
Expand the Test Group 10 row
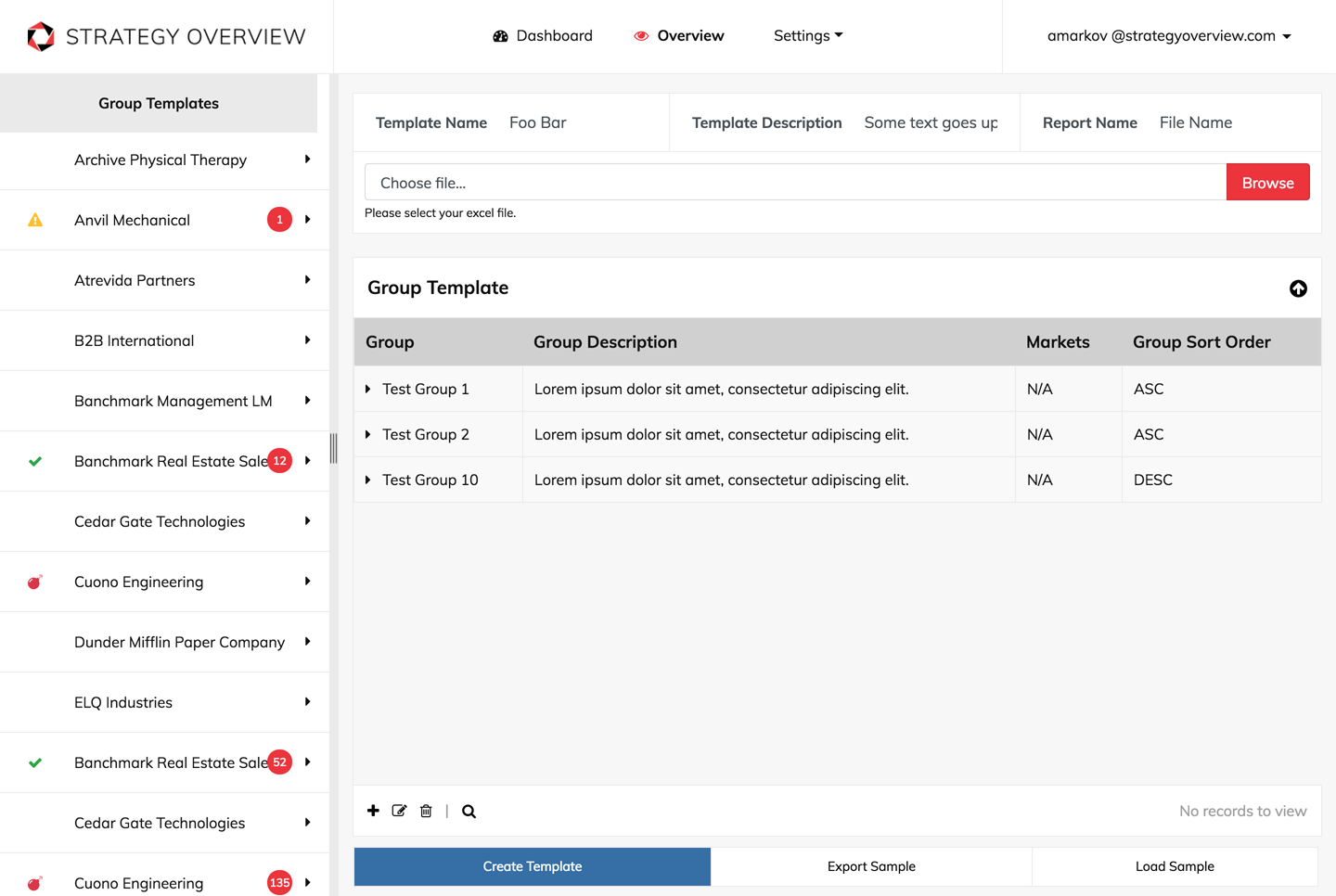[x=368, y=480]
